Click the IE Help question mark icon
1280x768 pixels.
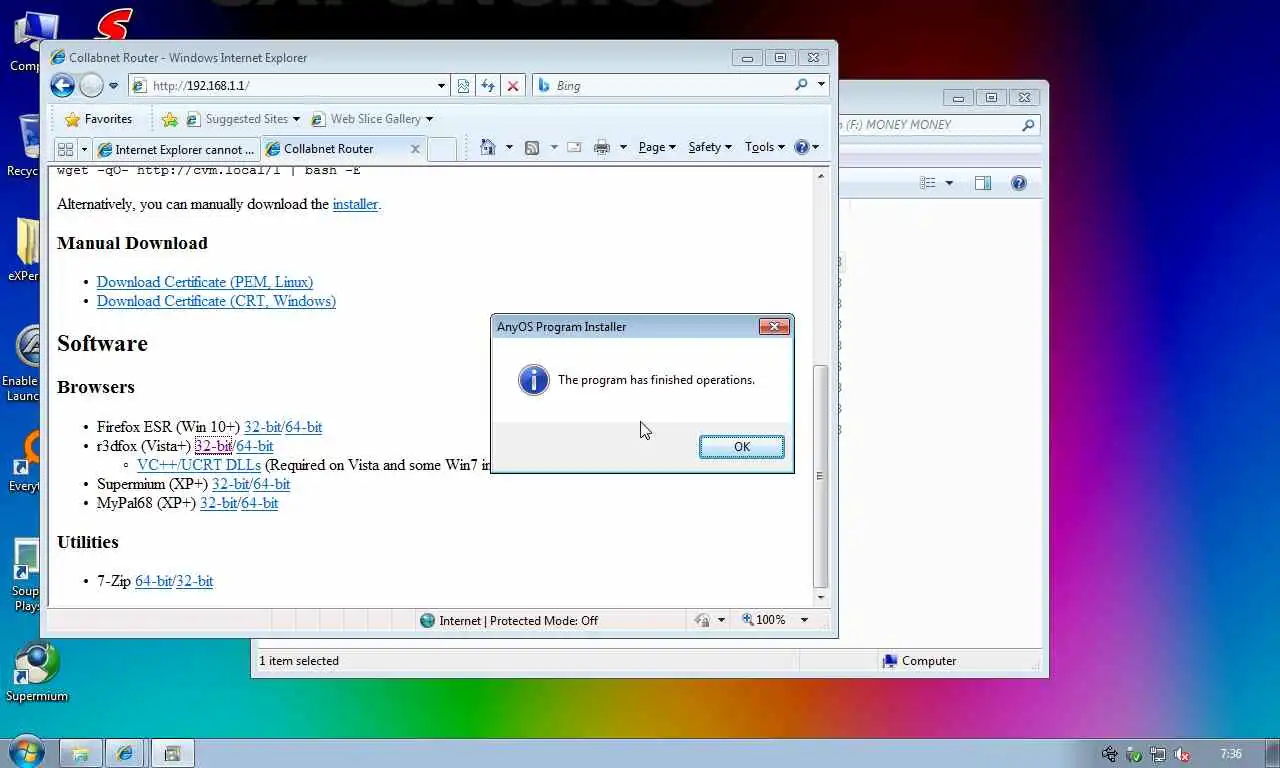[801, 147]
